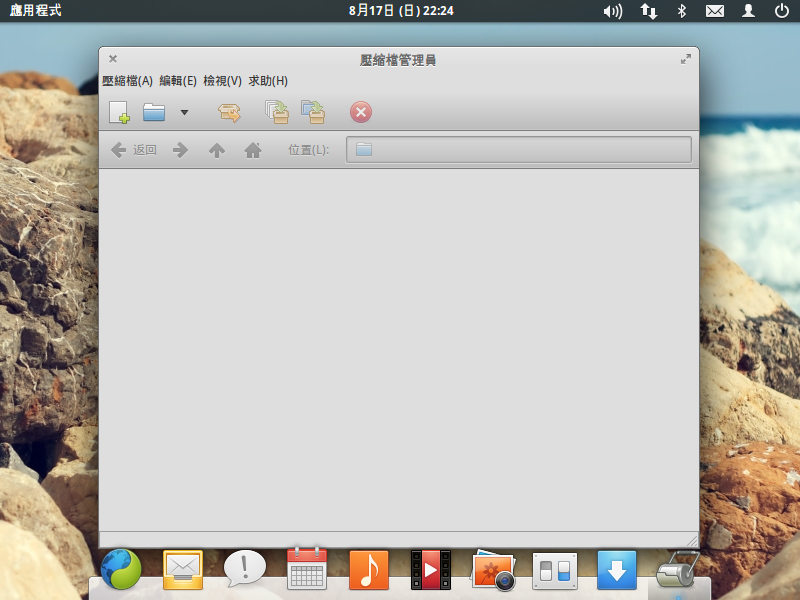Open the 壓縮檔(A) menu
Viewport: 800px width, 600px height.
(128, 81)
